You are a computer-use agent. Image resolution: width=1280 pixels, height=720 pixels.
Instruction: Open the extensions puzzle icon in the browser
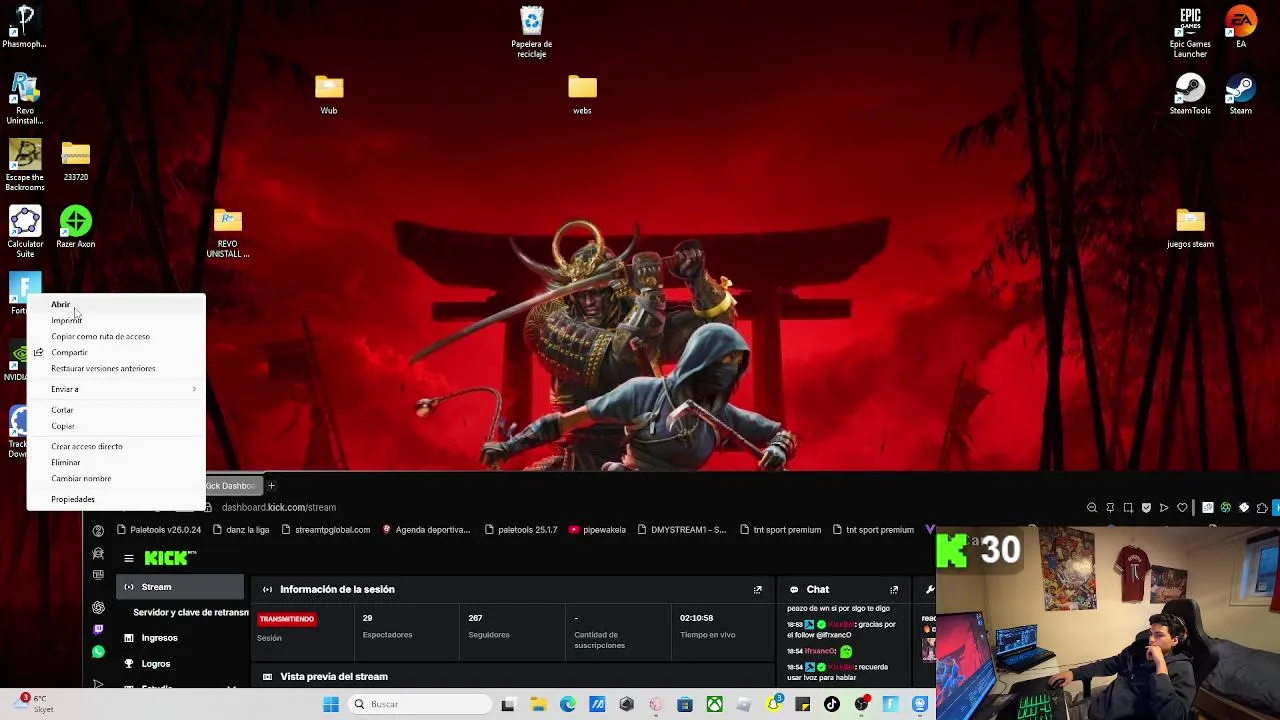click(1262, 508)
